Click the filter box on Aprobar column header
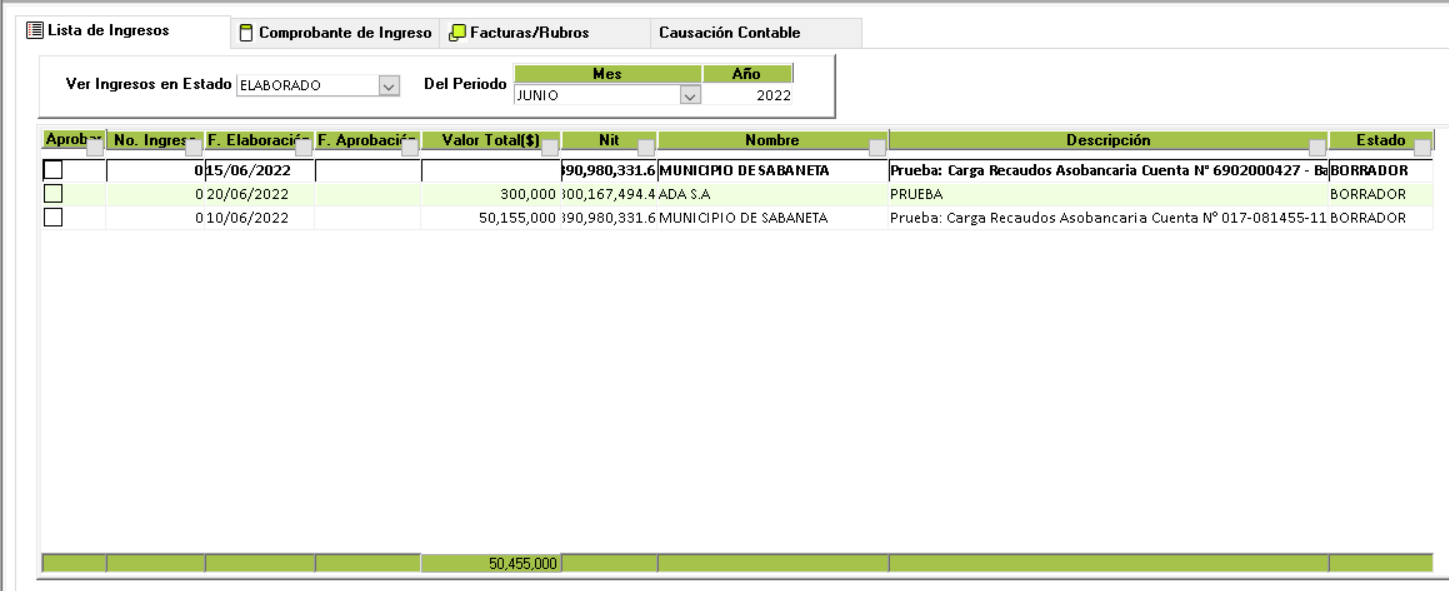This screenshot has width=1449, height=591. tap(95, 148)
